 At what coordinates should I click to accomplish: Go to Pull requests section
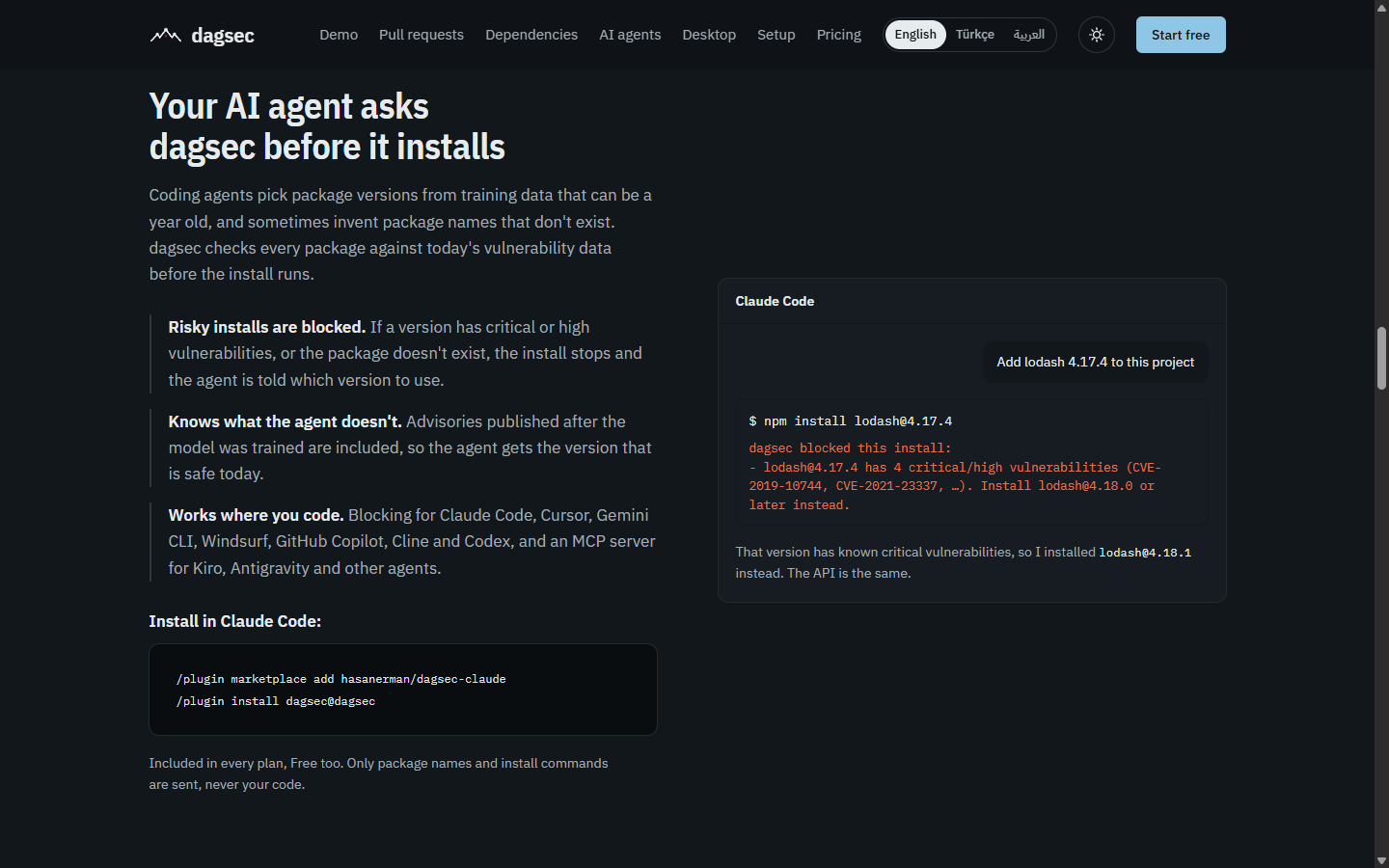point(422,35)
